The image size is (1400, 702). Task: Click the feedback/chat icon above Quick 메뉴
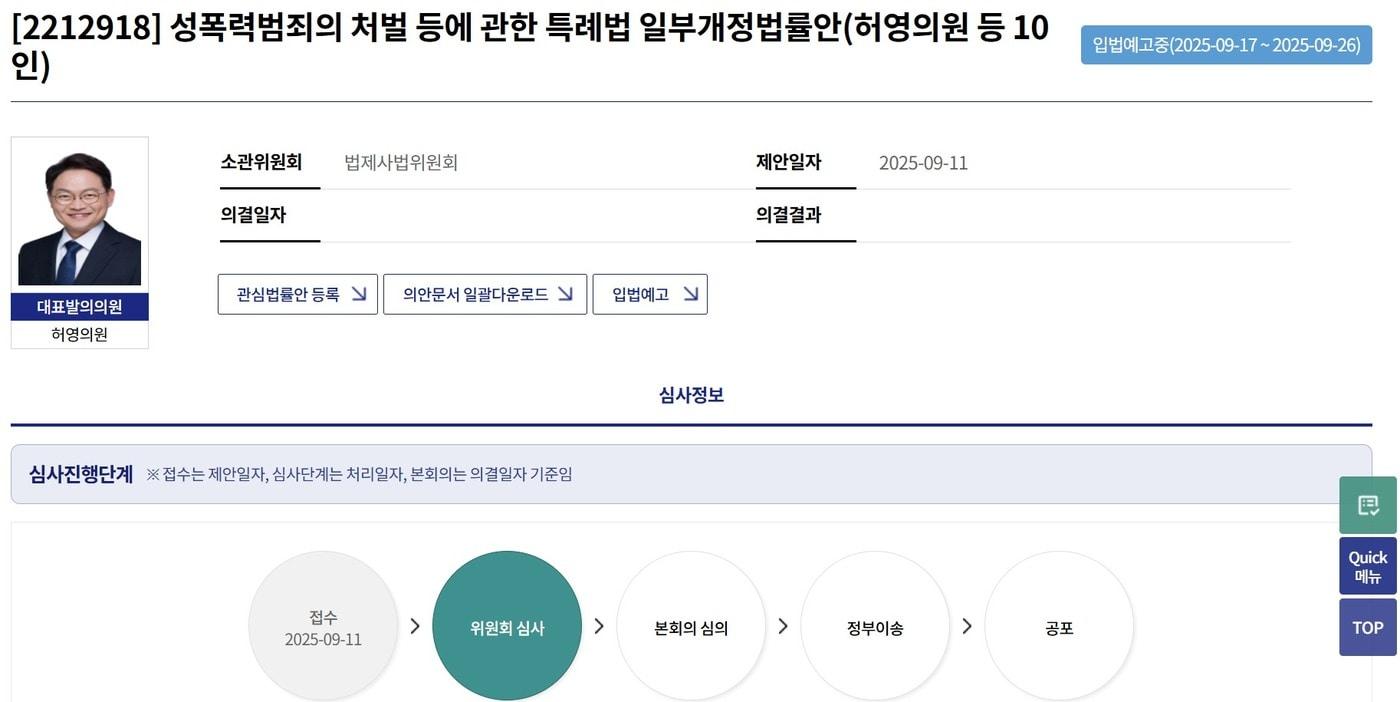click(1367, 504)
